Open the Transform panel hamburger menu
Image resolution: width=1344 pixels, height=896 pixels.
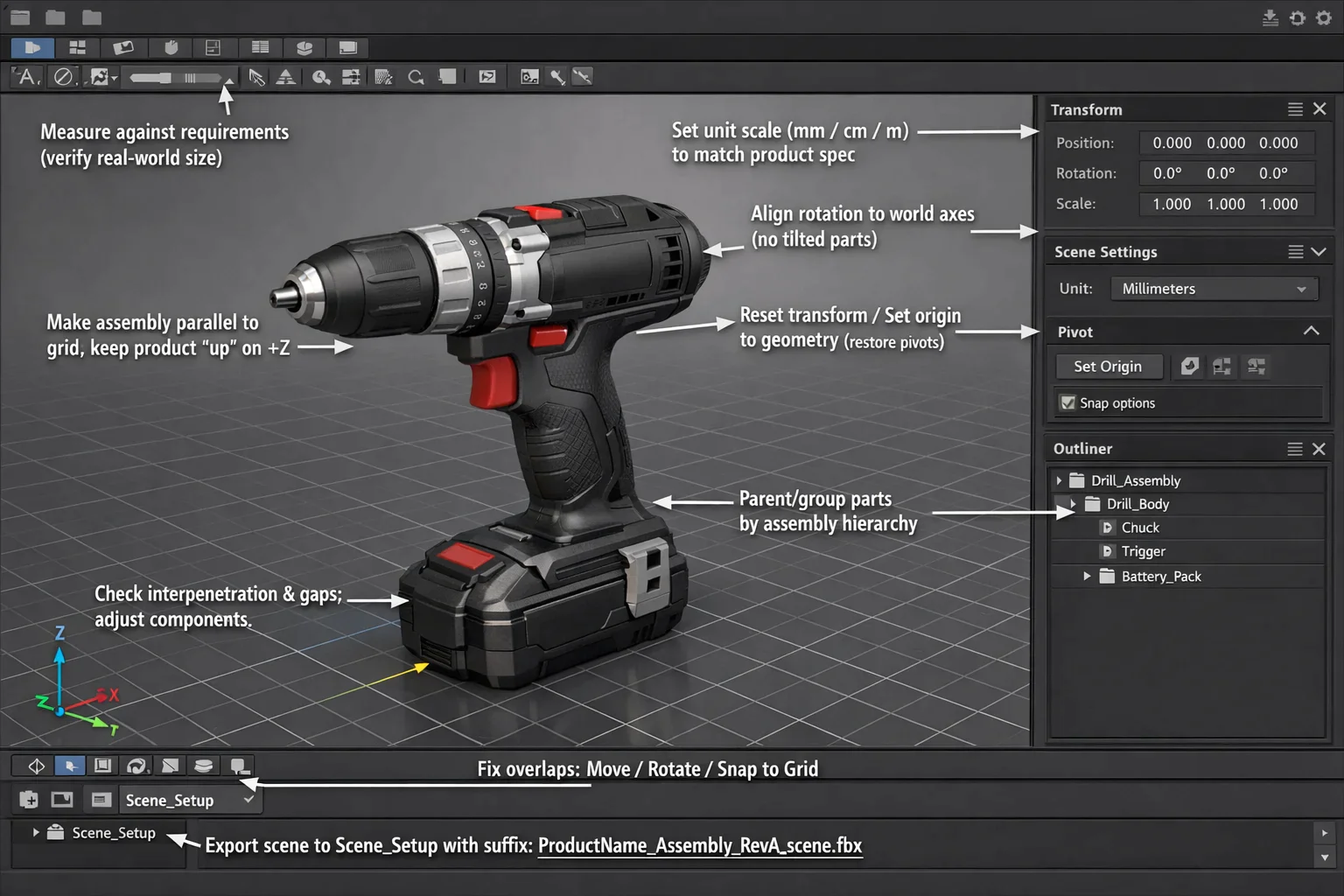1295,108
